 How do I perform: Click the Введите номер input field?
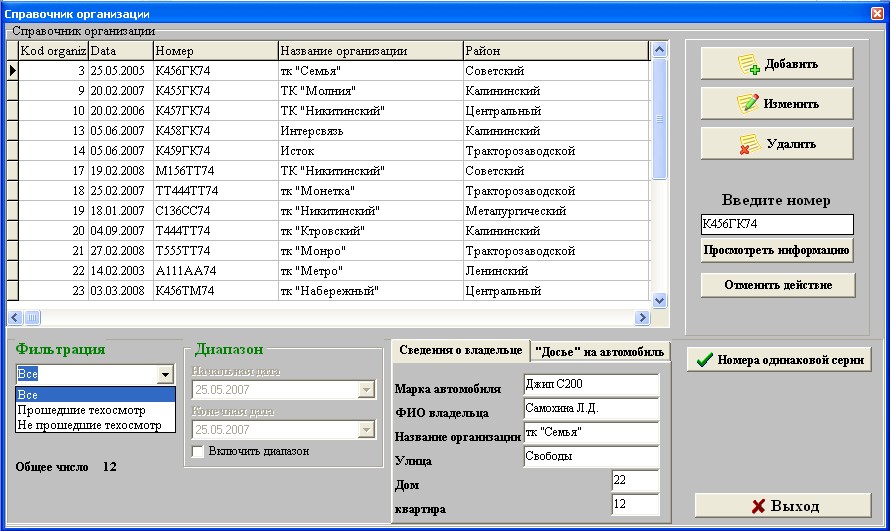777,224
